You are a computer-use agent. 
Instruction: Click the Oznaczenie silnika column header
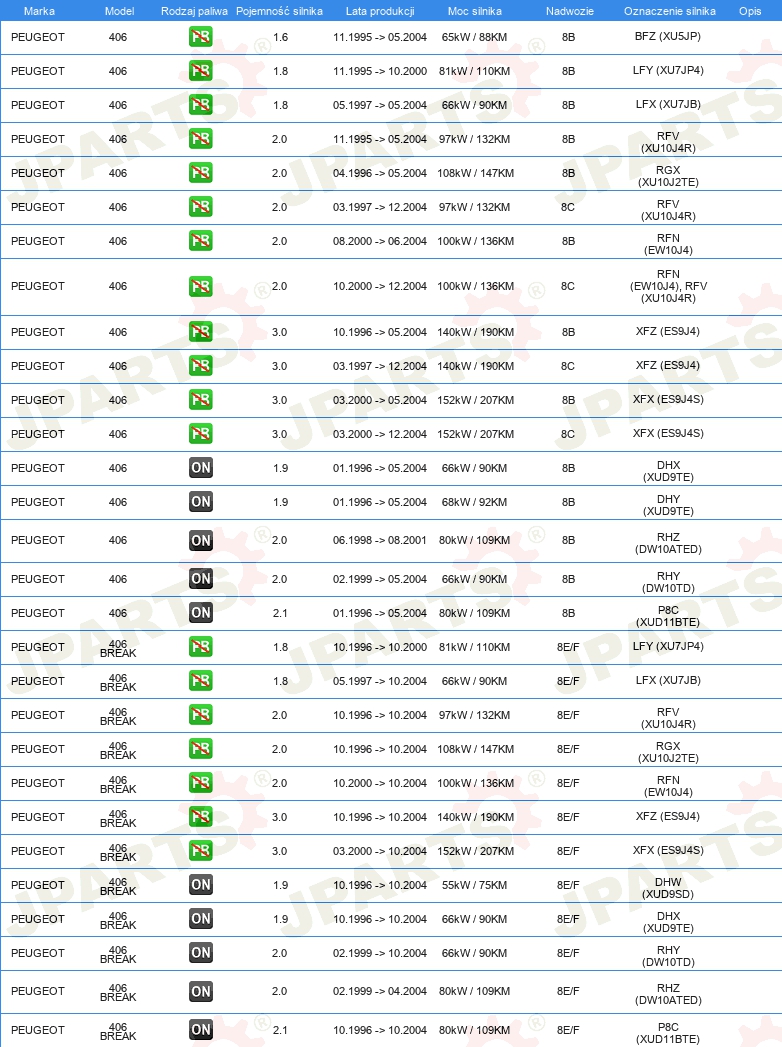[670, 11]
